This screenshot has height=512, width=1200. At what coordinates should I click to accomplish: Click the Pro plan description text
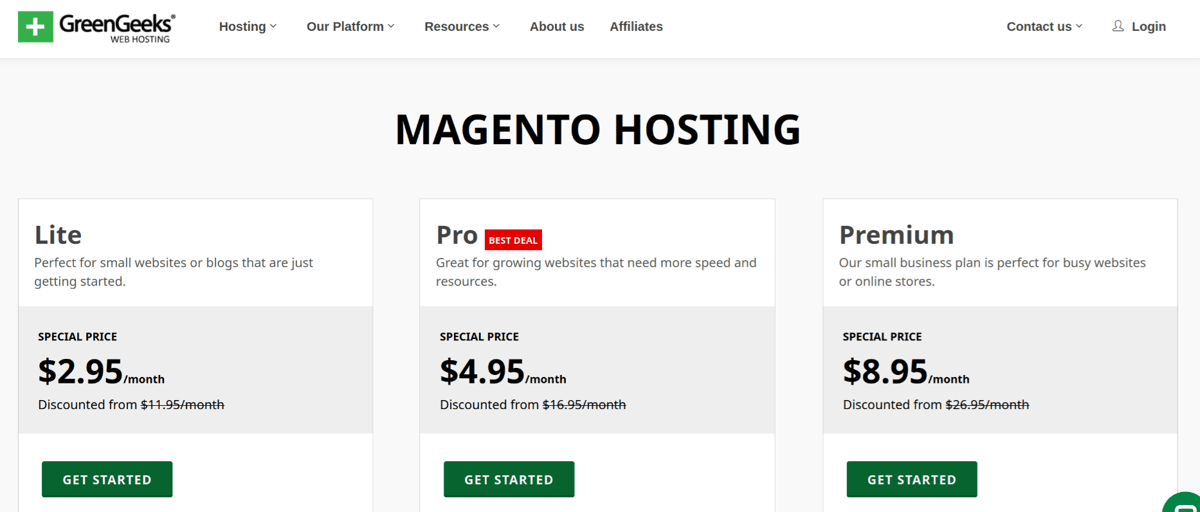(x=596, y=272)
